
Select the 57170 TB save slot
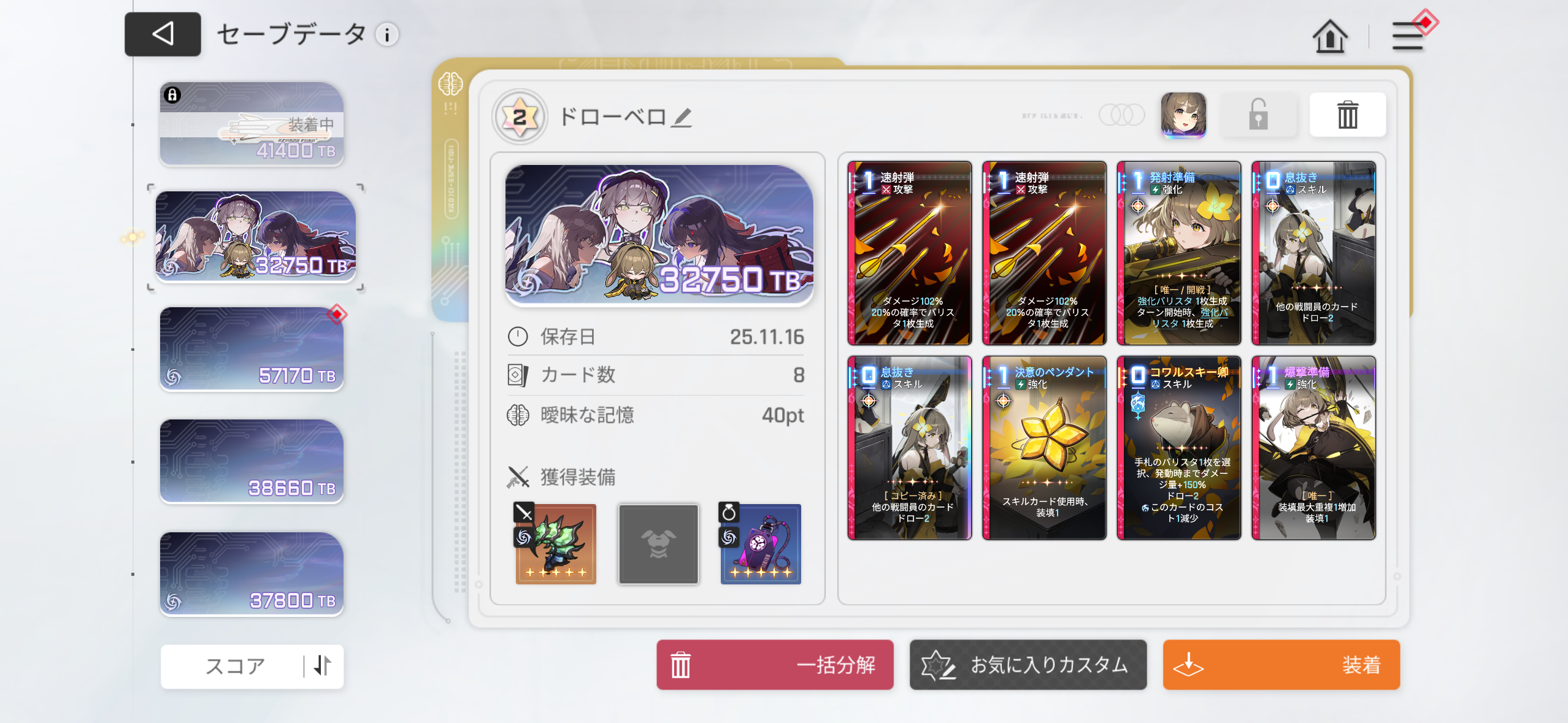[x=252, y=349]
